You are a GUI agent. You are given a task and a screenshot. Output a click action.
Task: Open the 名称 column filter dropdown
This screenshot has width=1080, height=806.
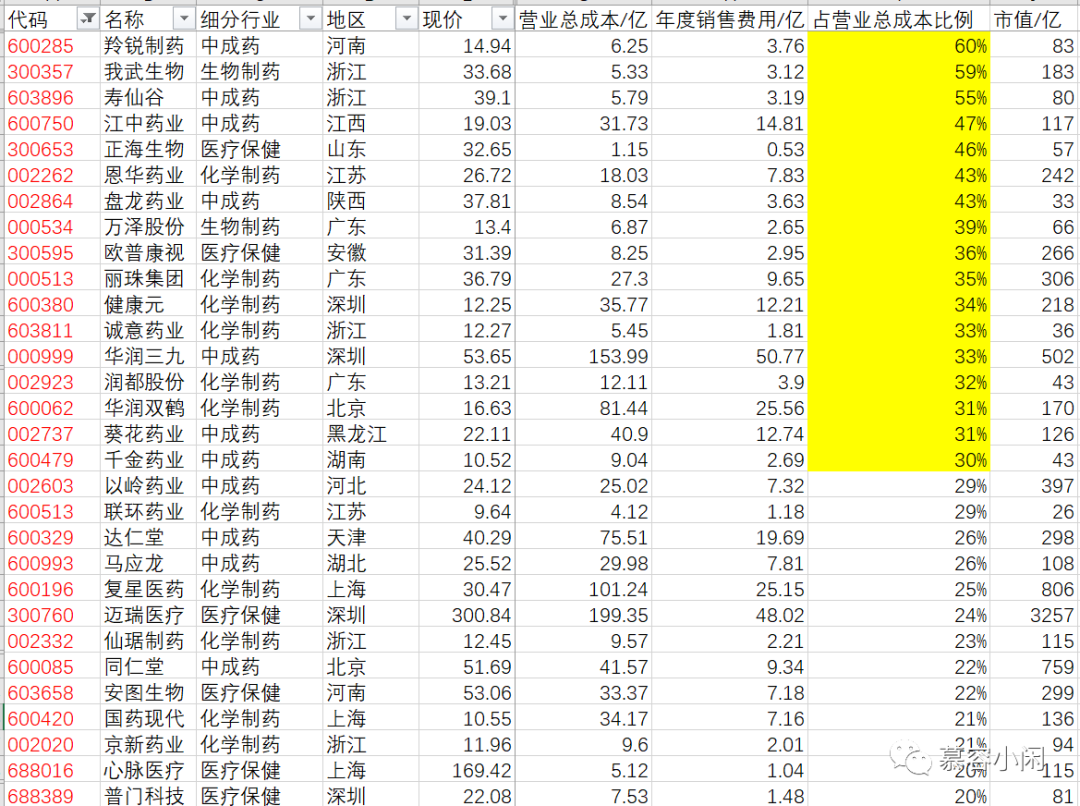[x=183, y=19]
